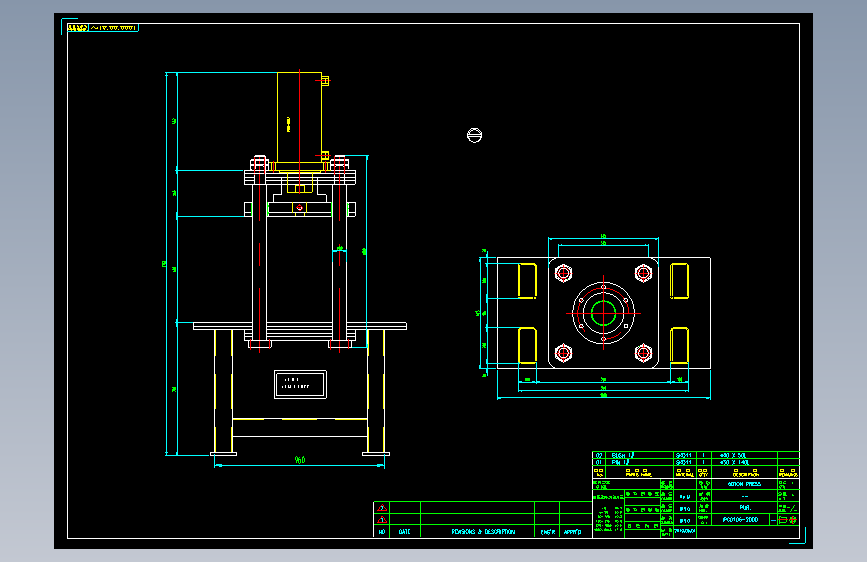Click the NO header in revision block
Screen dimensions: 867x562
pyautogui.click(x=382, y=532)
